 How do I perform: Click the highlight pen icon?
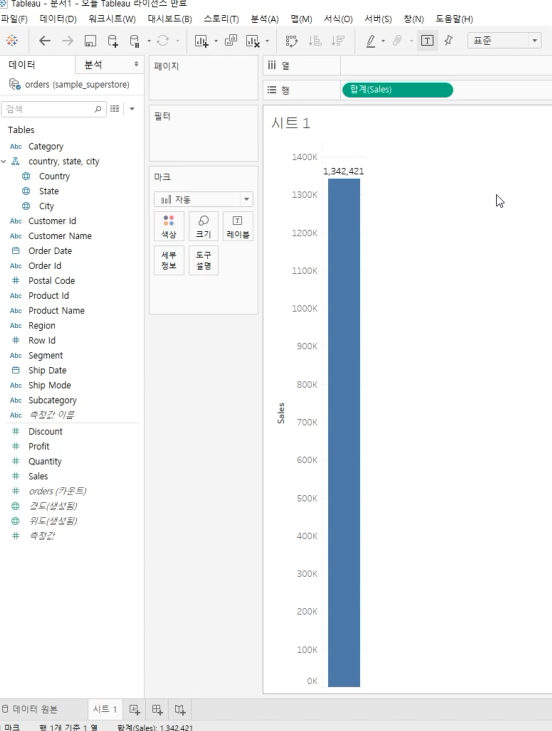click(x=371, y=41)
